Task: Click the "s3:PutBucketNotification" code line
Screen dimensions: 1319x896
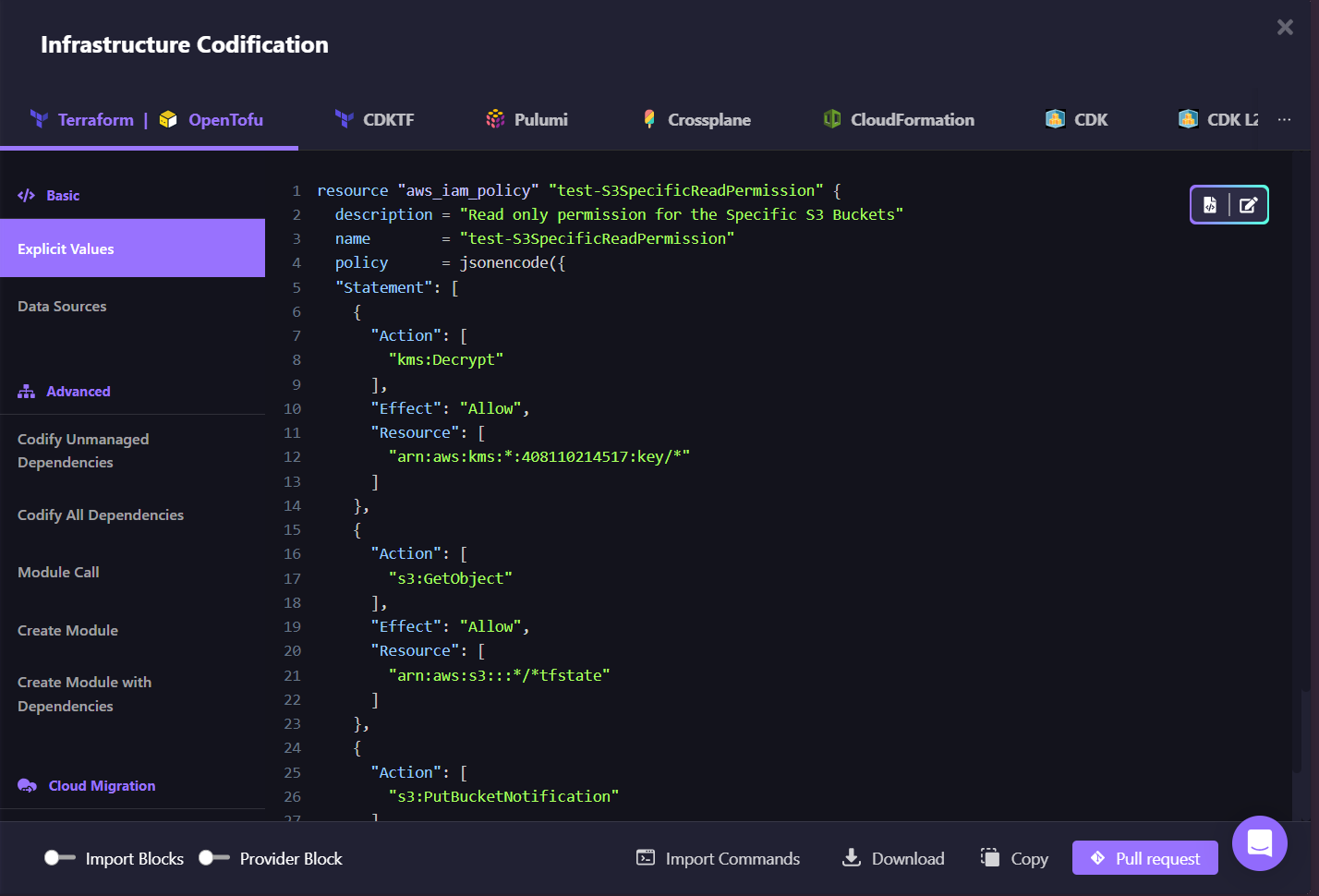Action: tap(503, 796)
